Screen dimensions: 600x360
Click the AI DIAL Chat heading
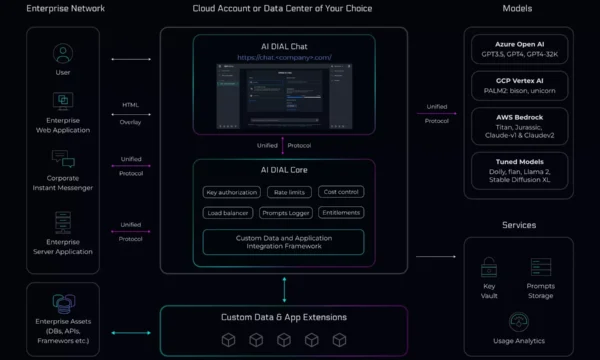tap(284, 46)
